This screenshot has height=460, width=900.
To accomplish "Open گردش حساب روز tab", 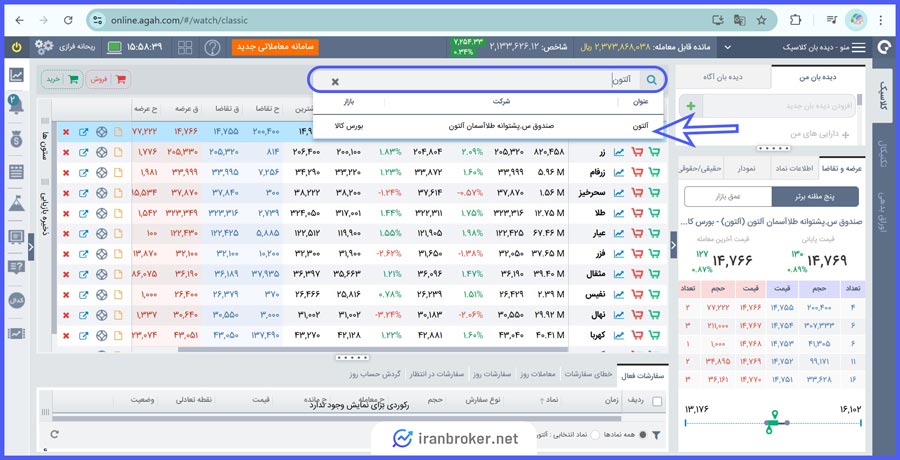I will tap(375, 374).
